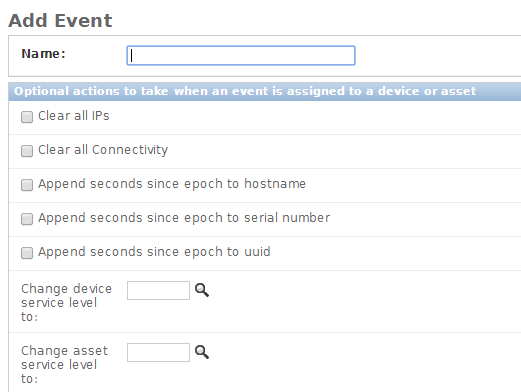Screen dimensions: 521x392
Task: Click the Optional actions section header bar
Action: coord(265,91)
